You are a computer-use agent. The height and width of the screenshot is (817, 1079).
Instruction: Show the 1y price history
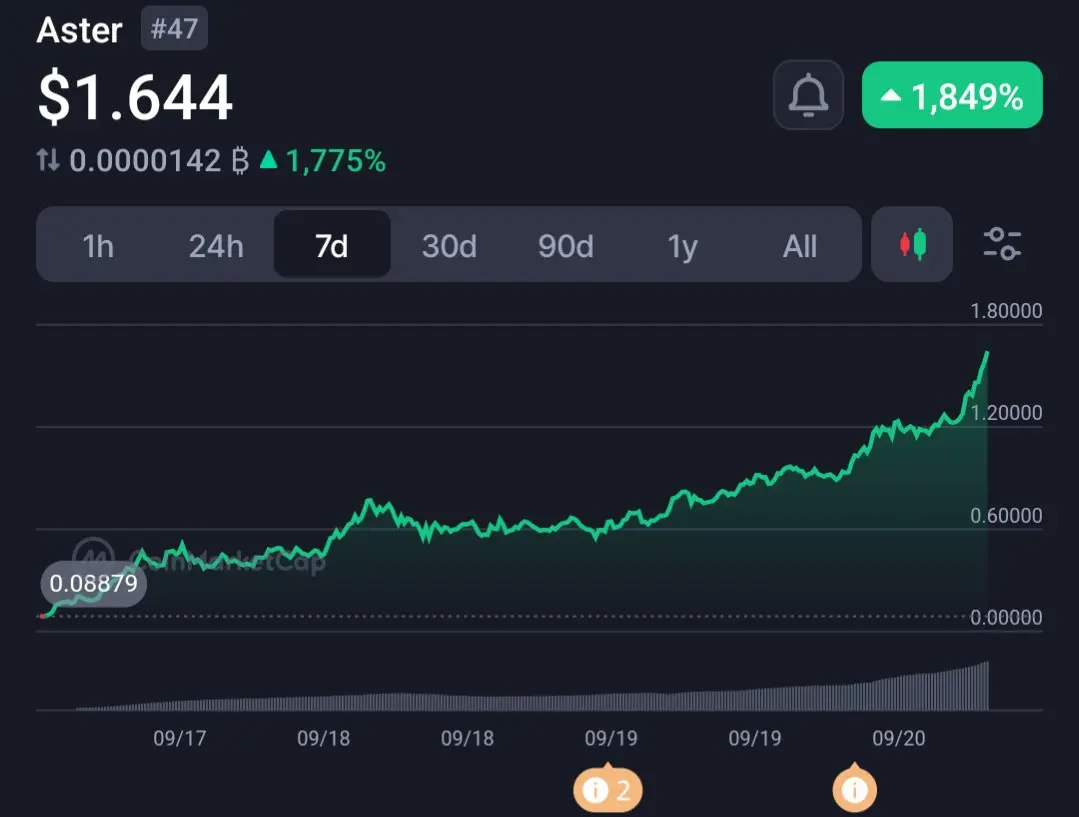point(683,246)
